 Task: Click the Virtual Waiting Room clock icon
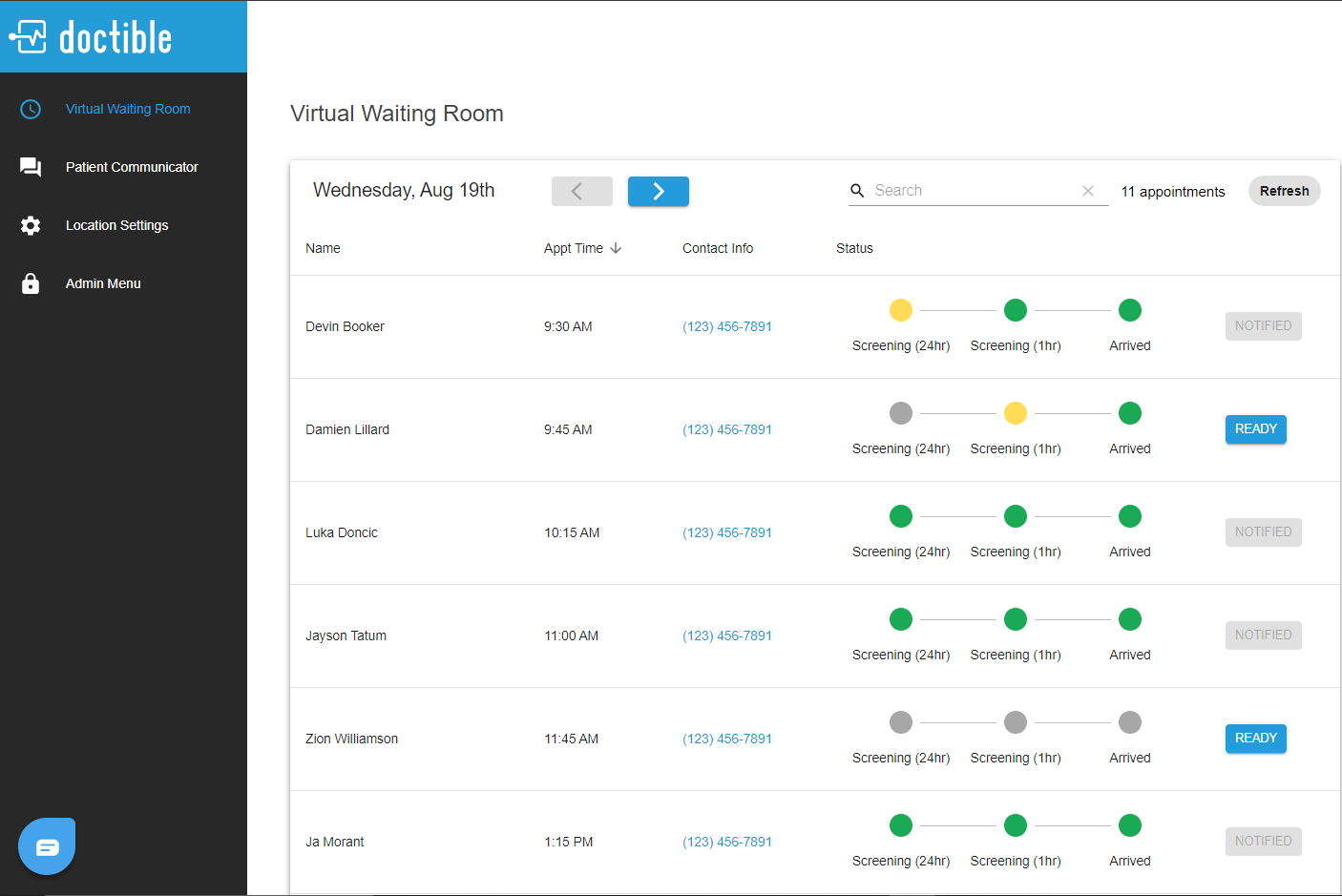tap(31, 109)
